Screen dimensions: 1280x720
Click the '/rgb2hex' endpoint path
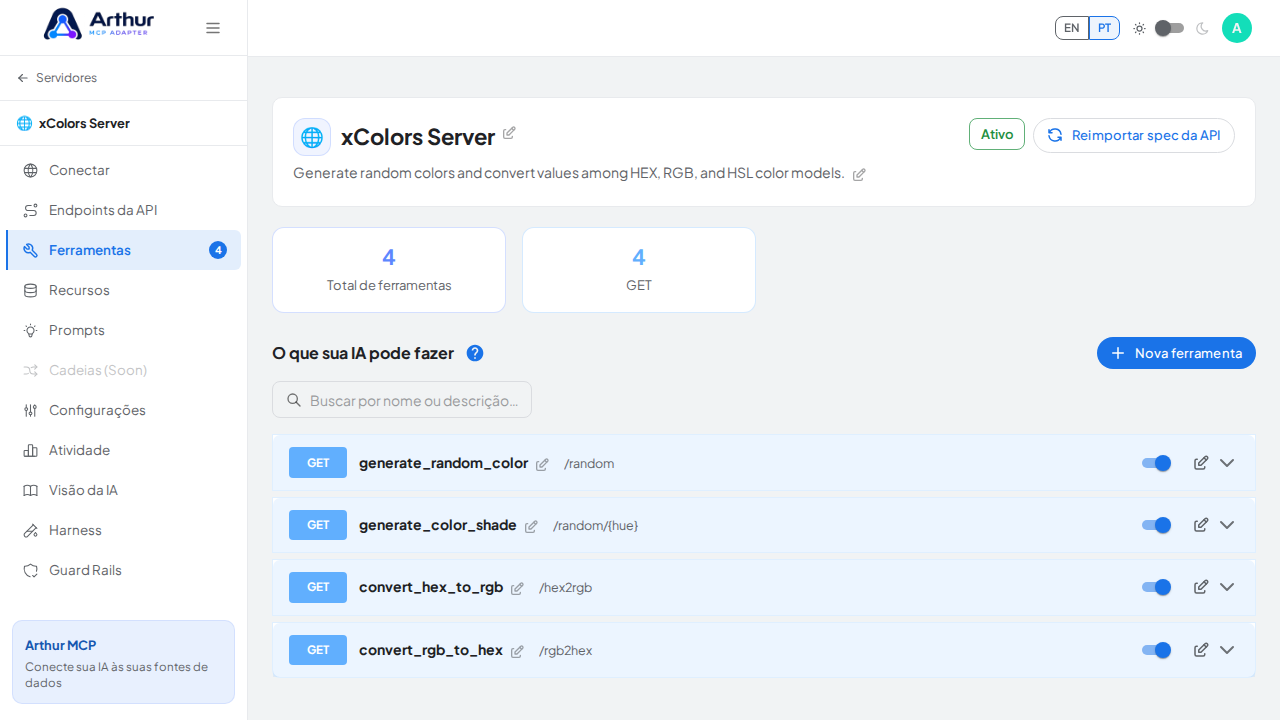point(565,651)
